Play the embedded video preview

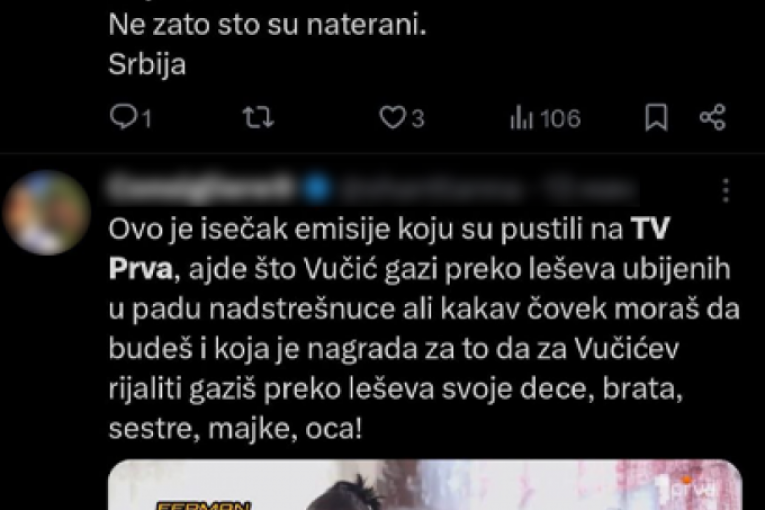425,484
